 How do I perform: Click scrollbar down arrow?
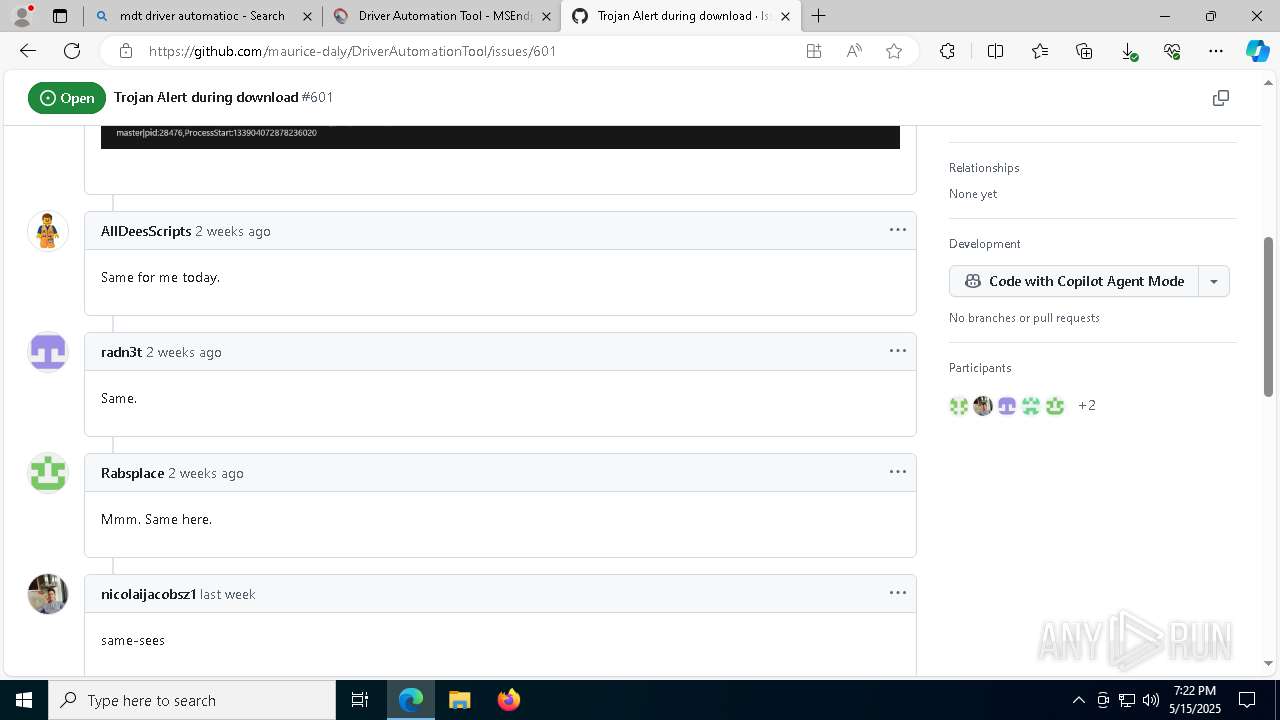(x=1268, y=663)
